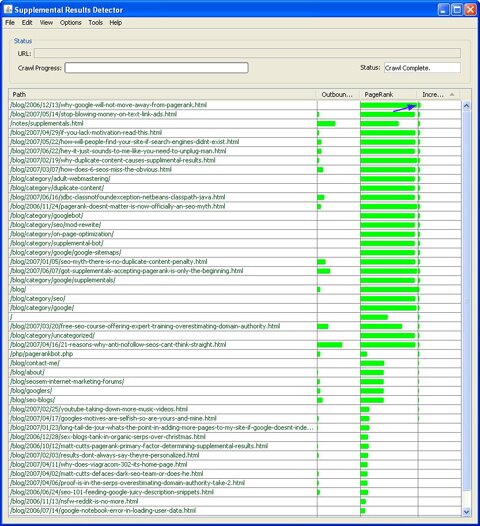Select row matt-cutts-defaces-dark-seo-team-or-does-he
Image resolution: width=480 pixels, height=526 pixels.
pyautogui.click(x=235, y=474)
